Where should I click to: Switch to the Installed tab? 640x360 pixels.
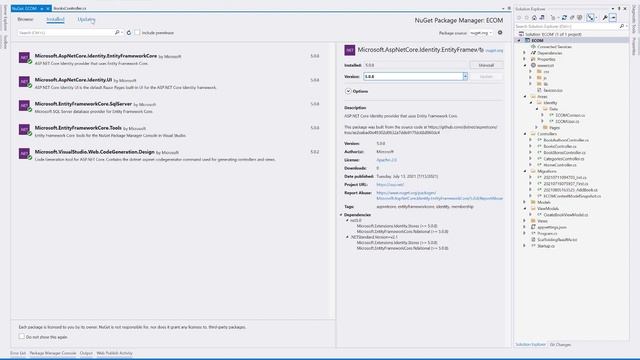55,19
